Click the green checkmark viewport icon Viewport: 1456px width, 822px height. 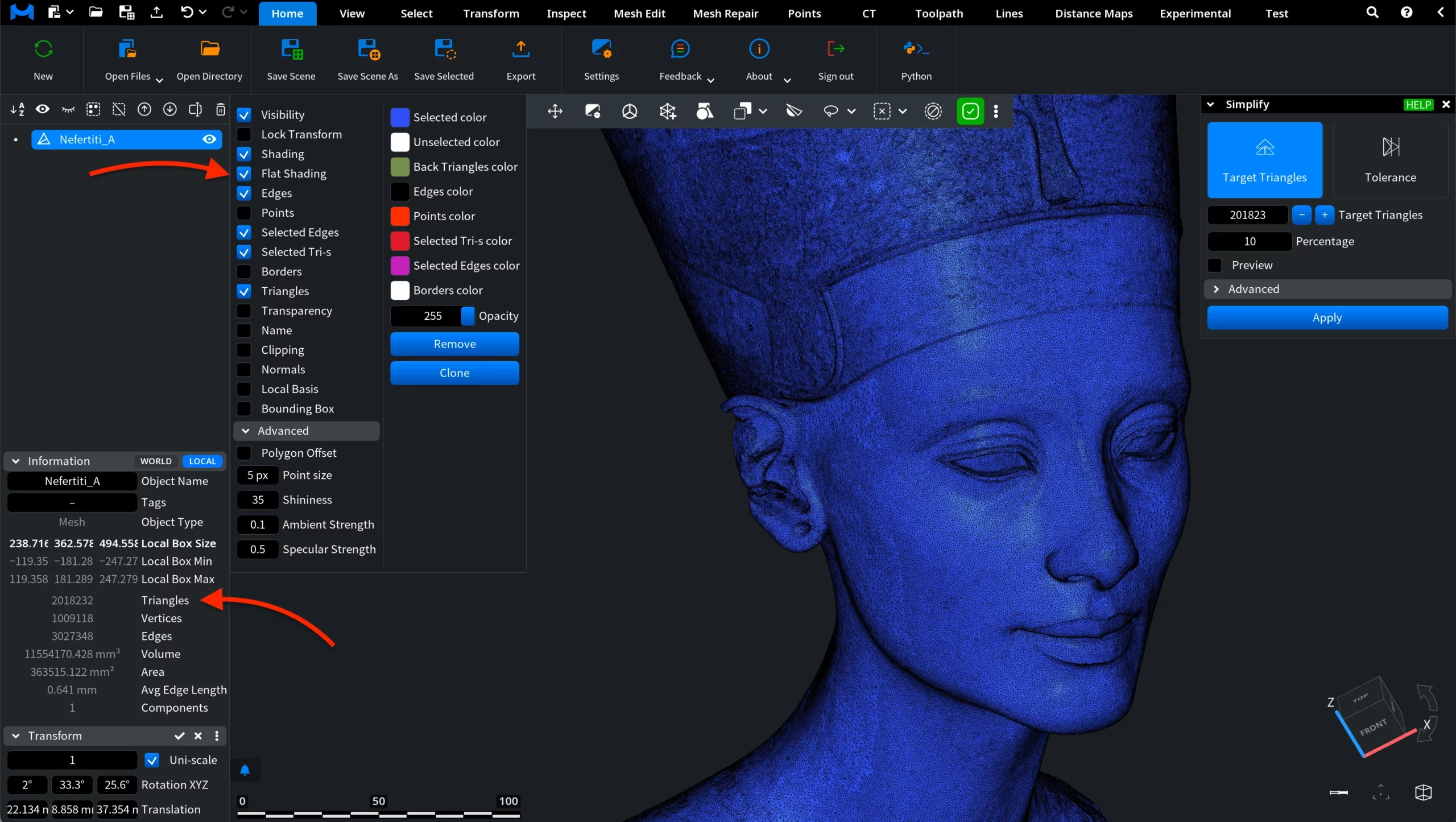tap(970, 111)
